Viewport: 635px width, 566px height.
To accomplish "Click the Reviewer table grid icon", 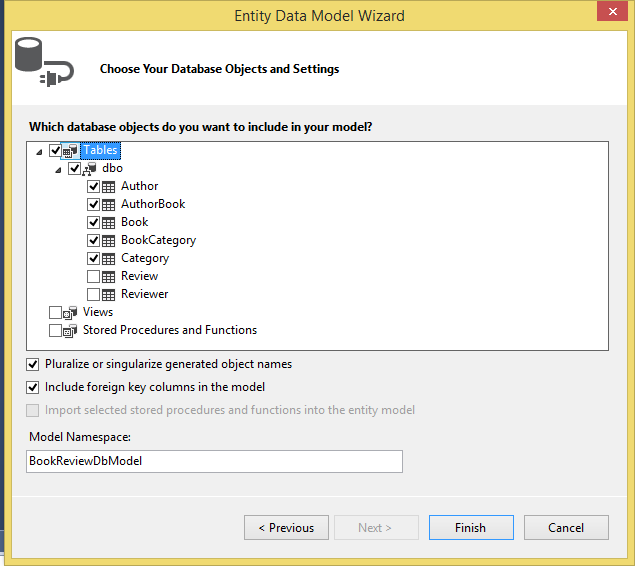I will pos(108,295).
